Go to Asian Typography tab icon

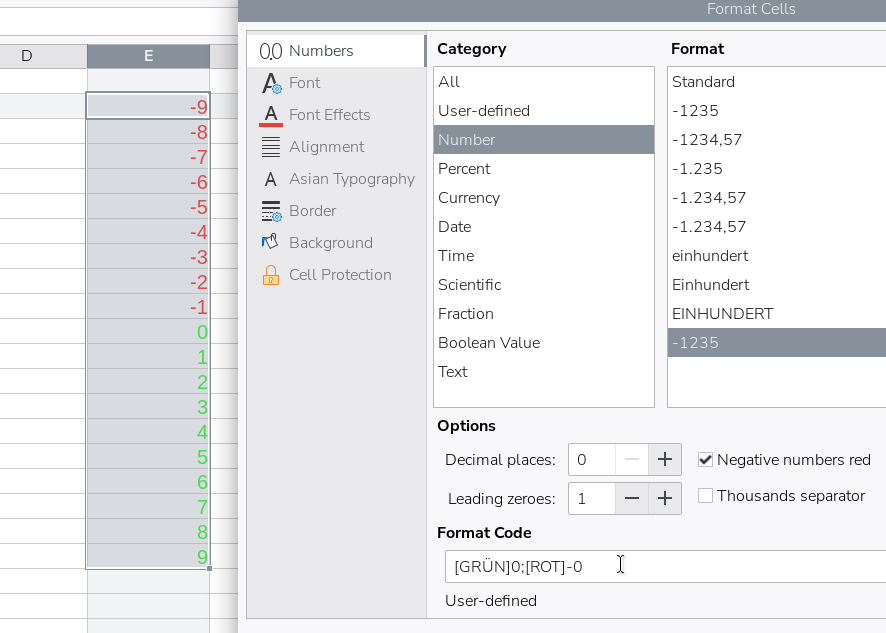[x=271, y=179]
